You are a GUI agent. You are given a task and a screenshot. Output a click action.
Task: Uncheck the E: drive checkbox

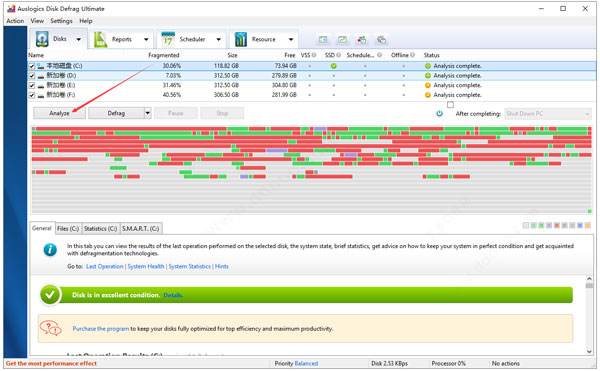[x=32, y=85]
